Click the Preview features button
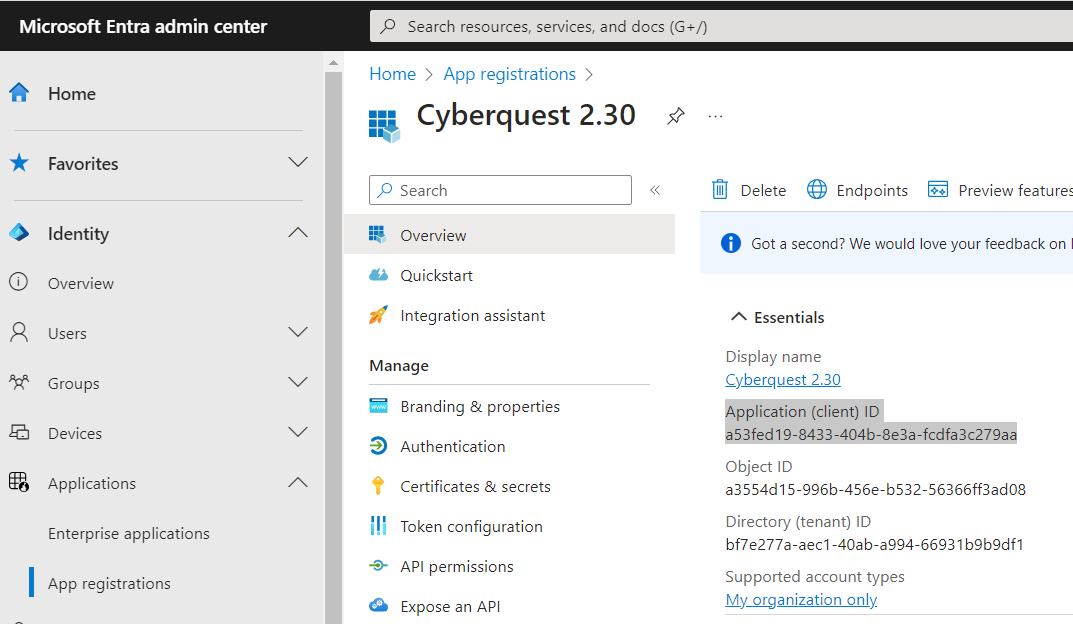 coord(1000,190)
